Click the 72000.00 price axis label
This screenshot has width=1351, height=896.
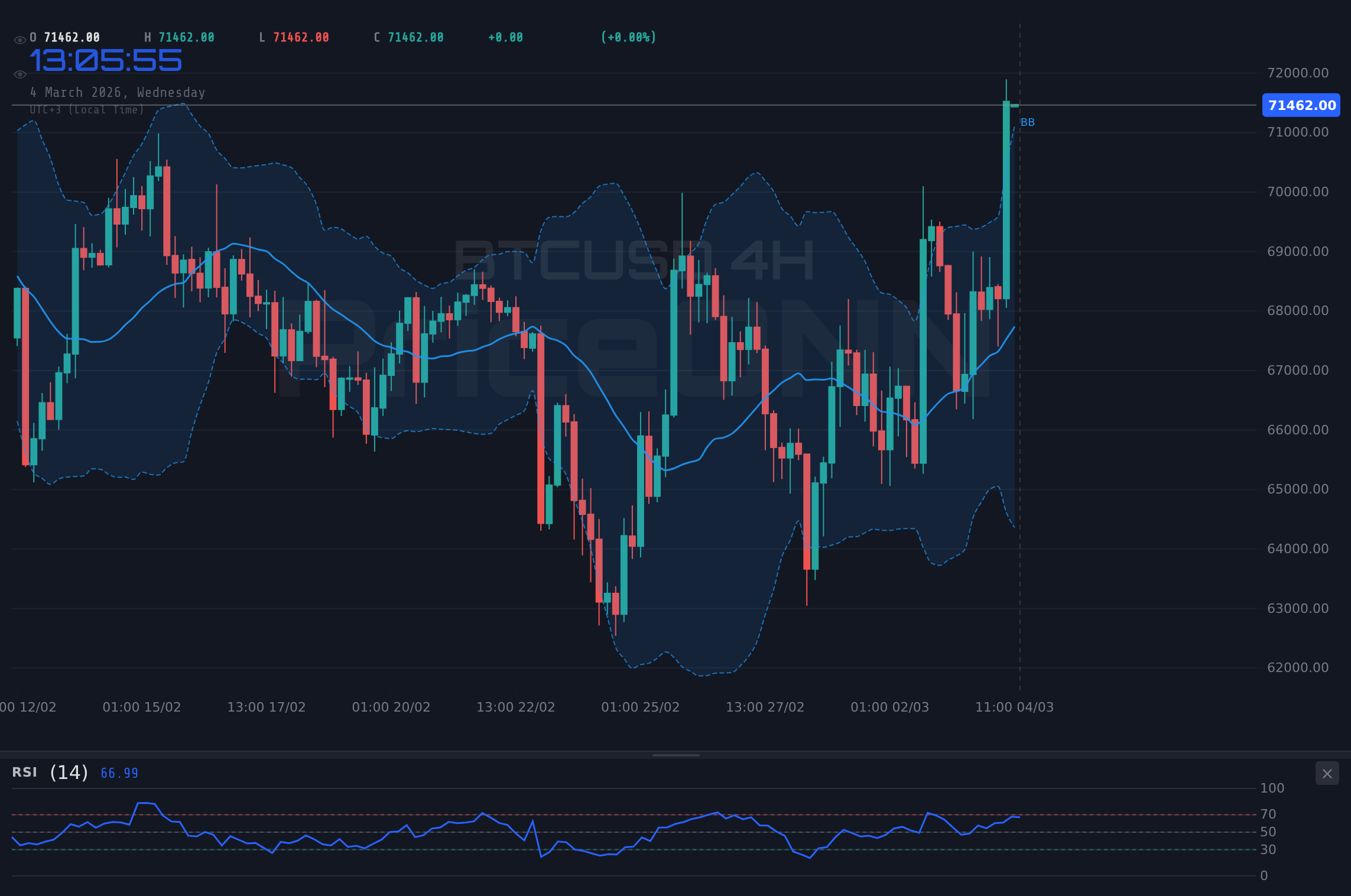(1298, 73)
